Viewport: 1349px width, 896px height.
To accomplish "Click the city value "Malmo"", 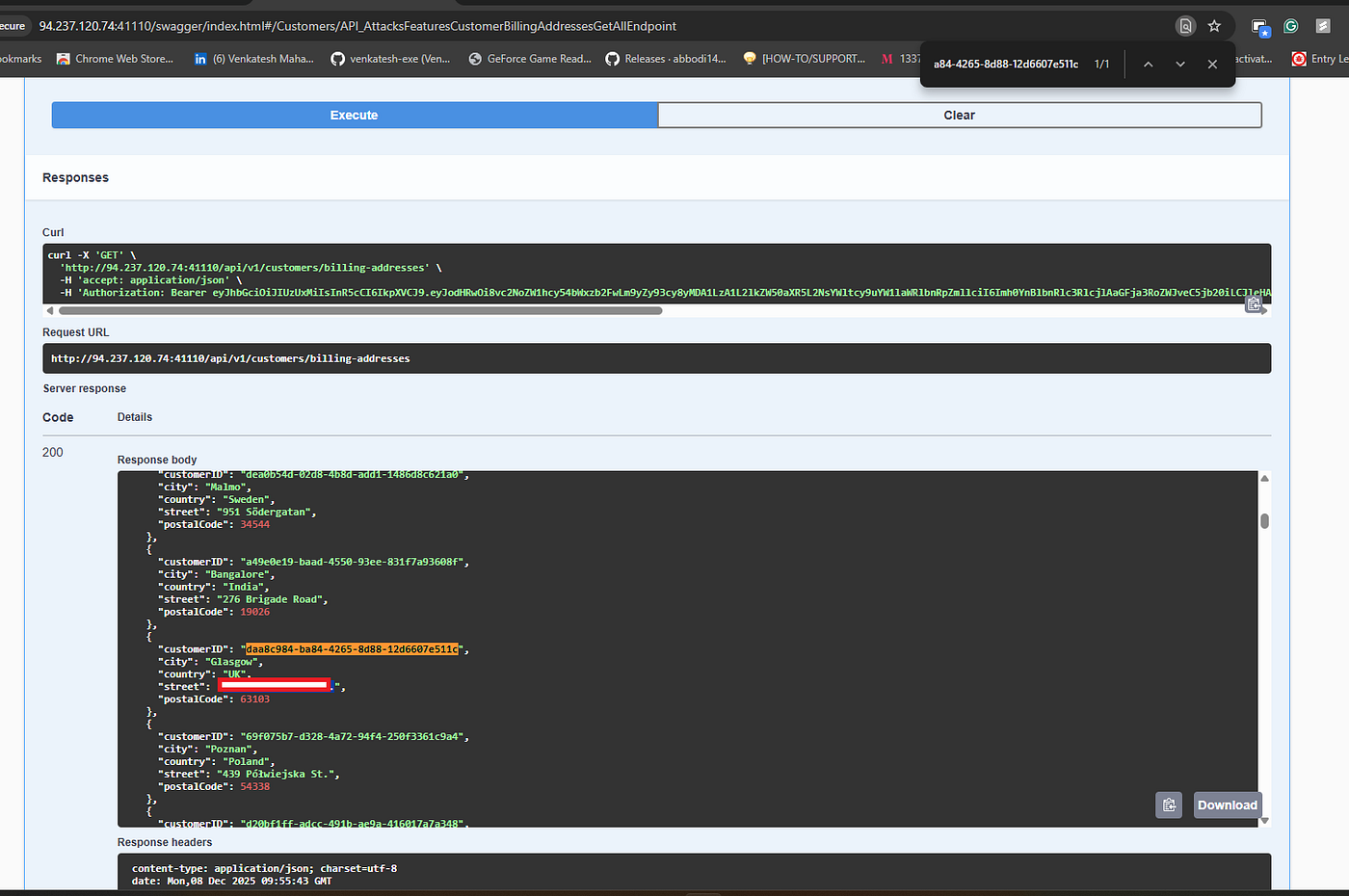I will coord(227,487).
